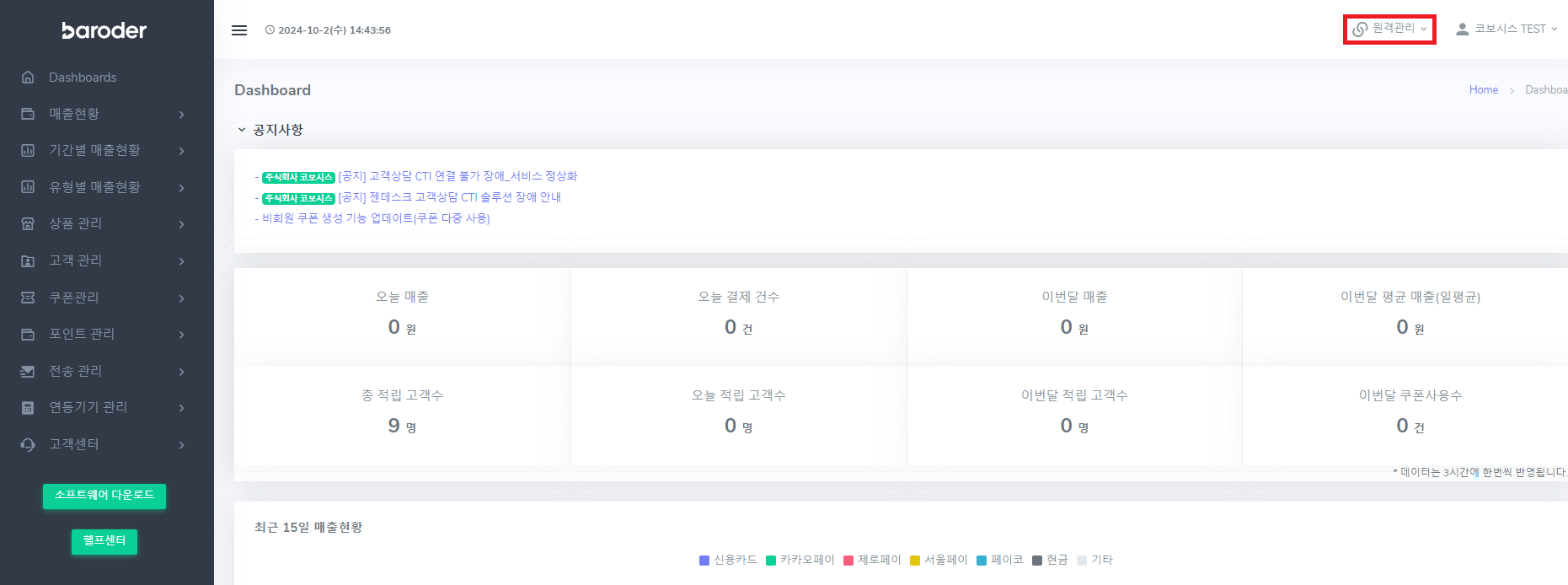Click the 고객센터 headset icon
Image resolution: width=1568 pixels, height=585 pixels.
pos(28,444)
